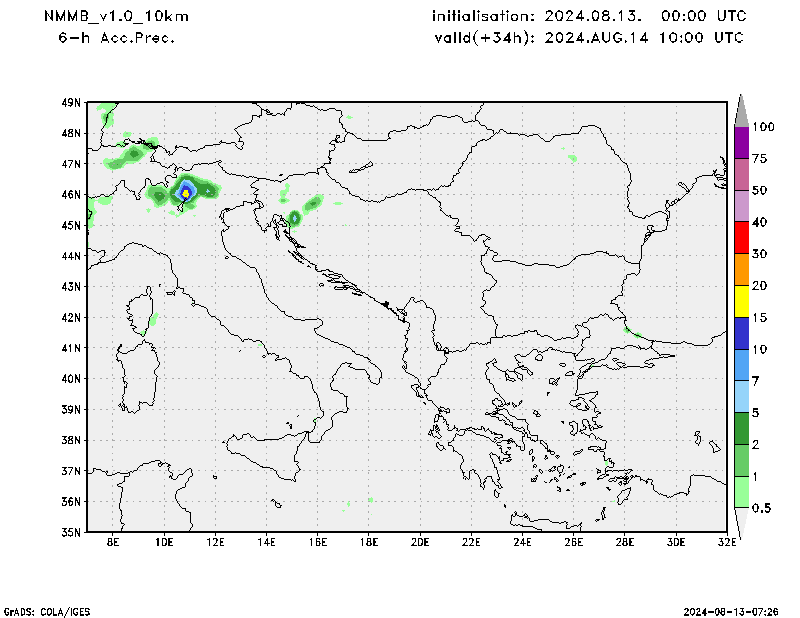Viewport: 800px width, 618px height.
Task: Click the 20E longitude axis label
Action: pyautogui.click(x=420, y=542)
